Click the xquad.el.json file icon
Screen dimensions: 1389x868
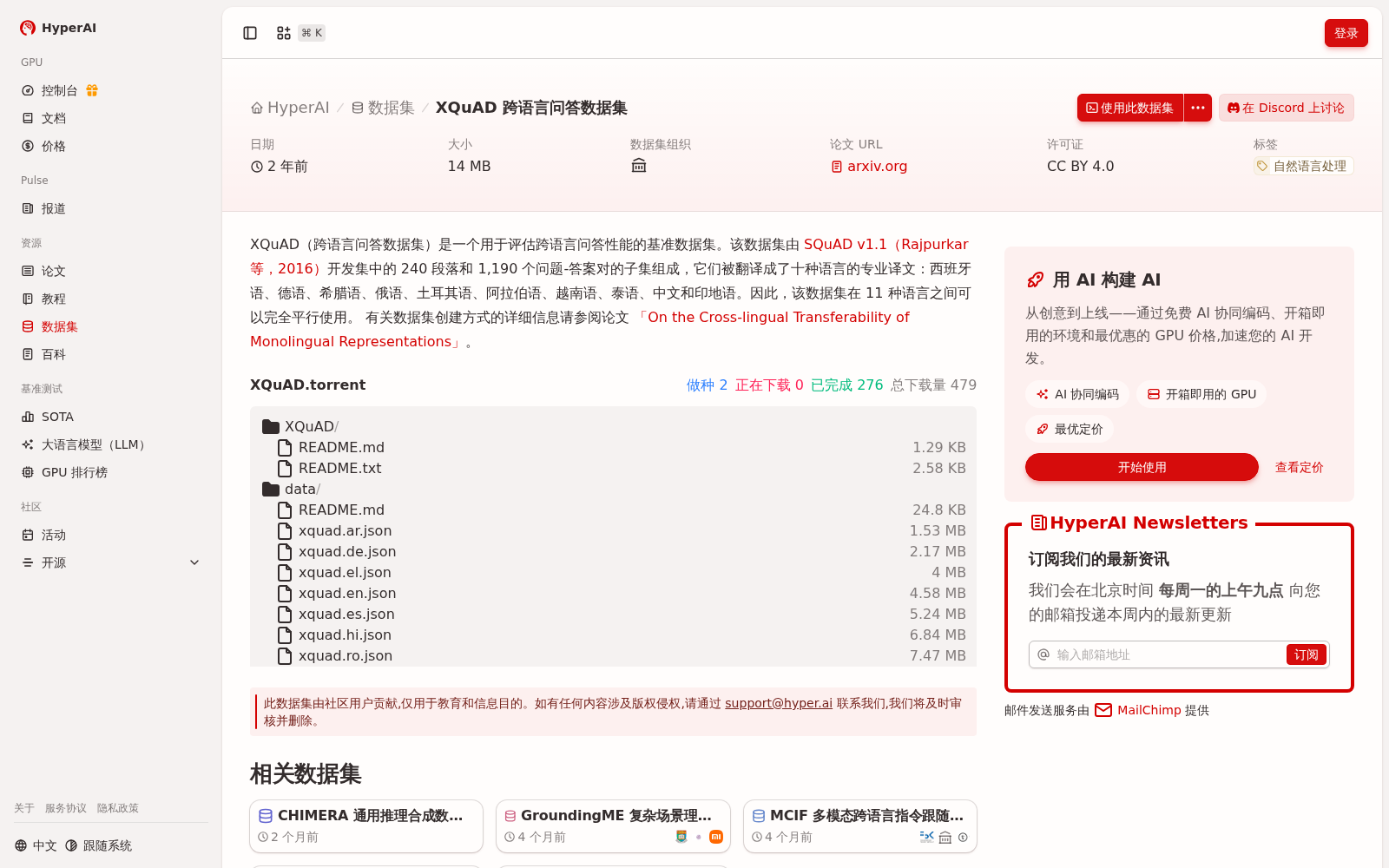click(285, 572)
